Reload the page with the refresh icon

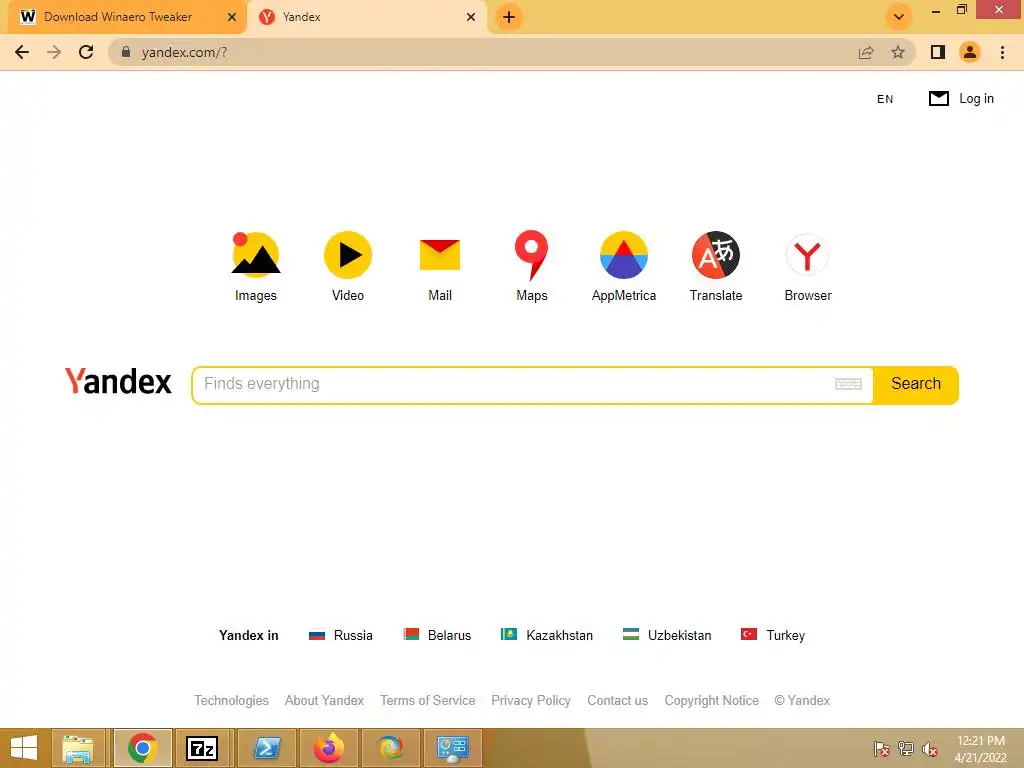tap(86, 52)
